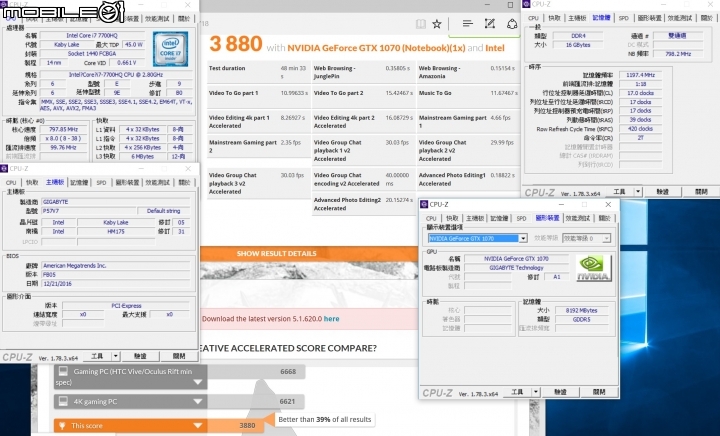
Task: Click 關閉 button in graphics CPU-Z window
Action: coord(599,392)
